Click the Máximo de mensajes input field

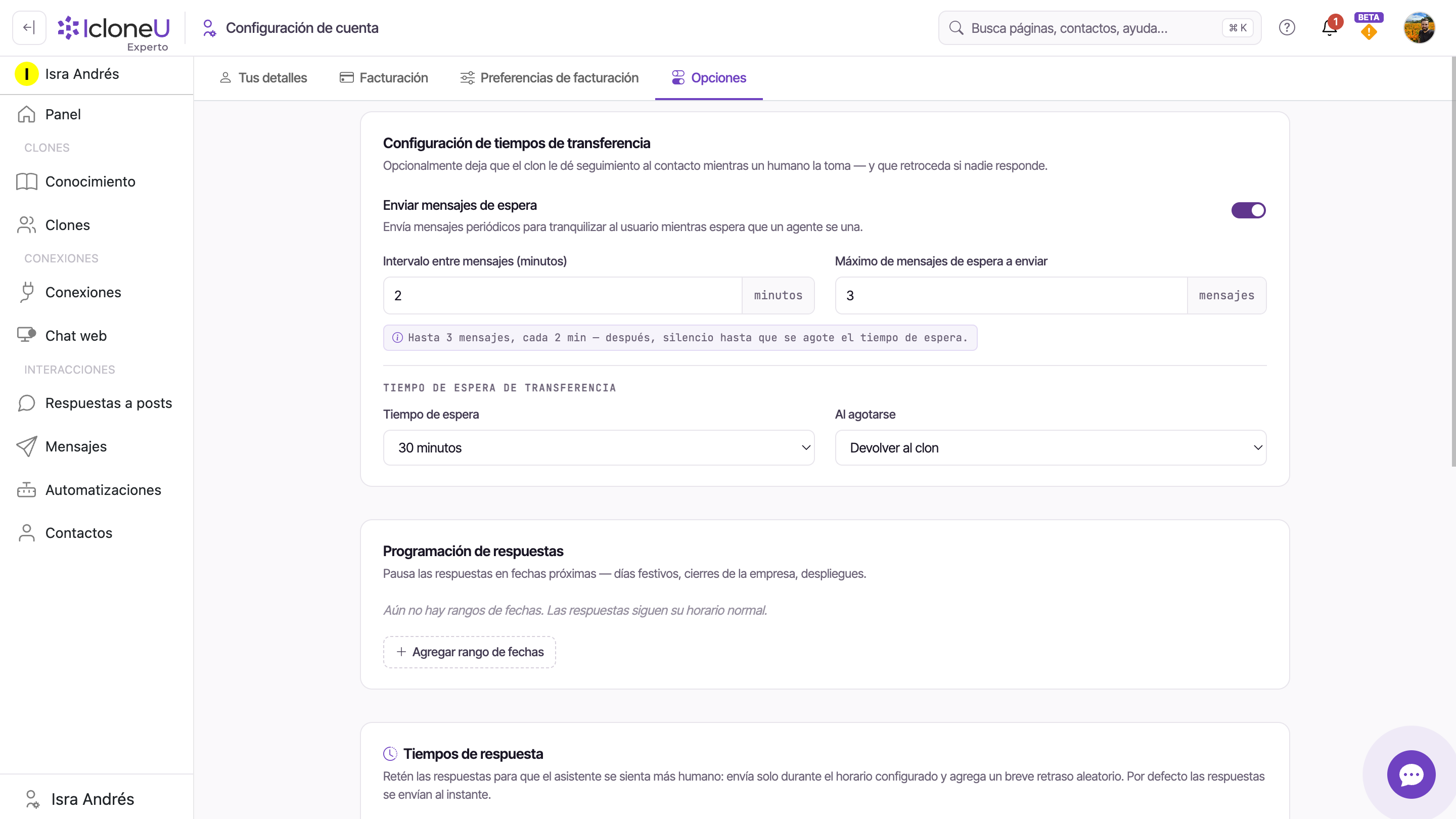[x=1011, y=296]
